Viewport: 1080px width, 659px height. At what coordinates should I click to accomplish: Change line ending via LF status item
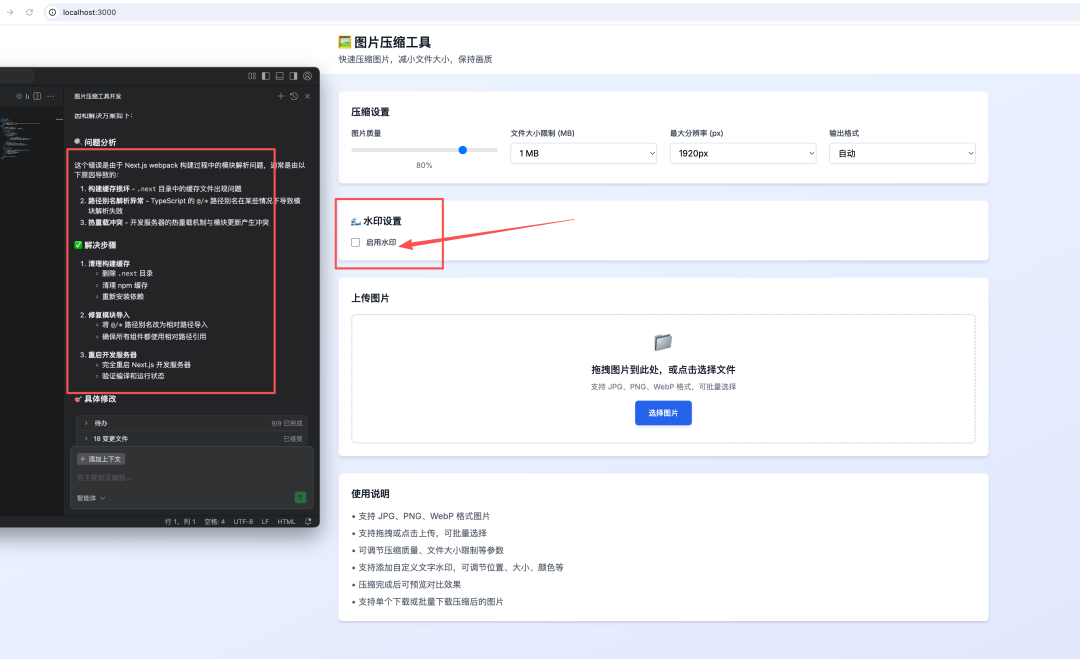pyautogui.click(x=265, y=521)
